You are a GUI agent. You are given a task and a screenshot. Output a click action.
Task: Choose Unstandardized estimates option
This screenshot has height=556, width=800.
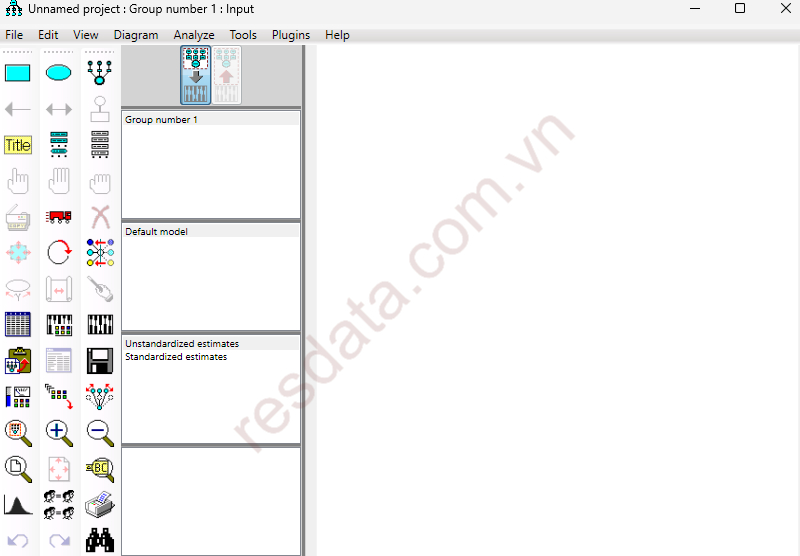pos(182,344)
